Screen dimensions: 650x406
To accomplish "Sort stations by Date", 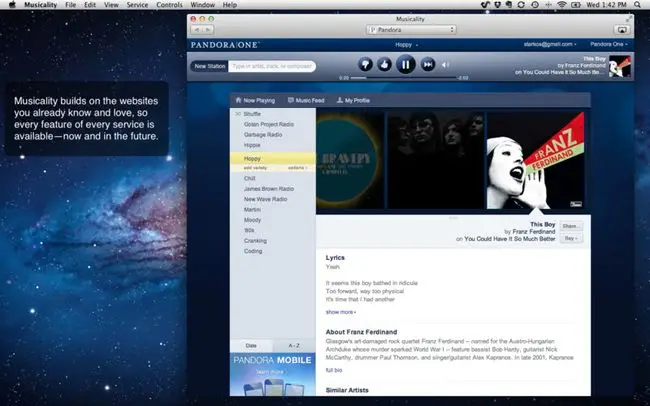I will 251,345.
